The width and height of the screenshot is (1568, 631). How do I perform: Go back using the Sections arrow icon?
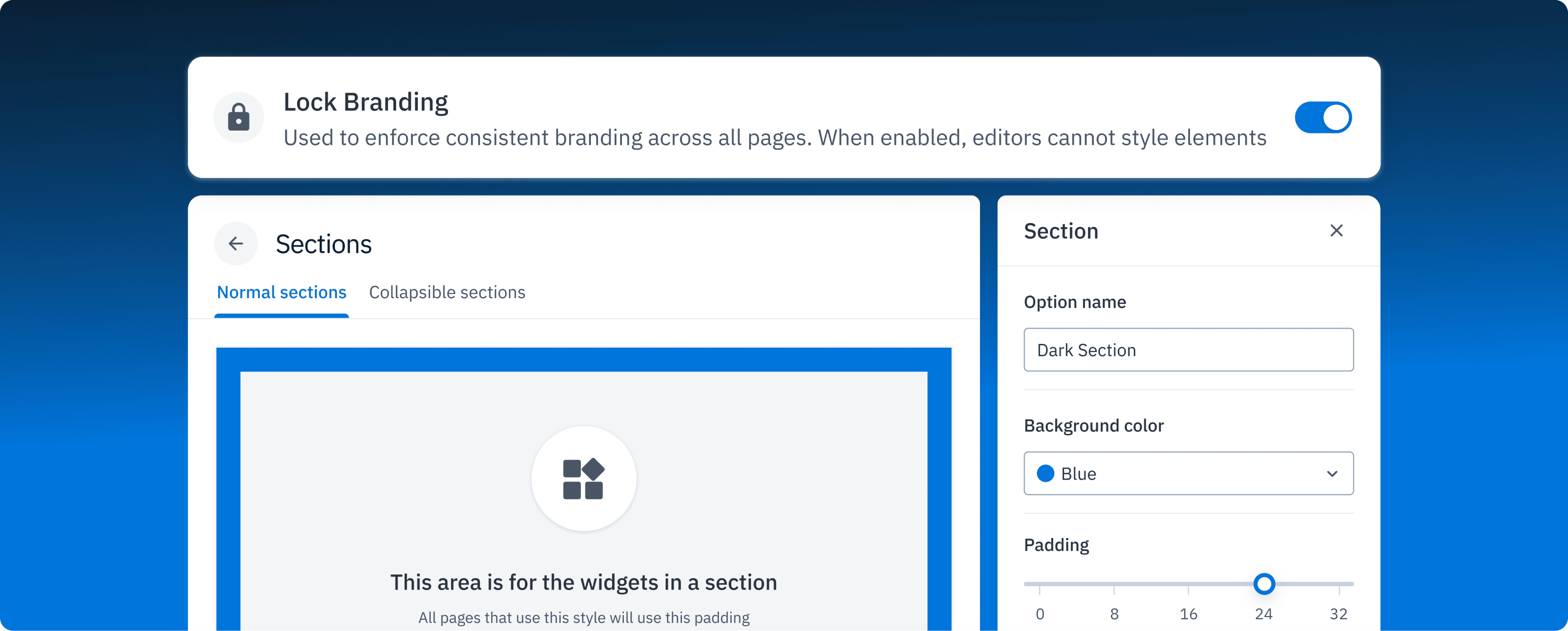pos(236,244)
